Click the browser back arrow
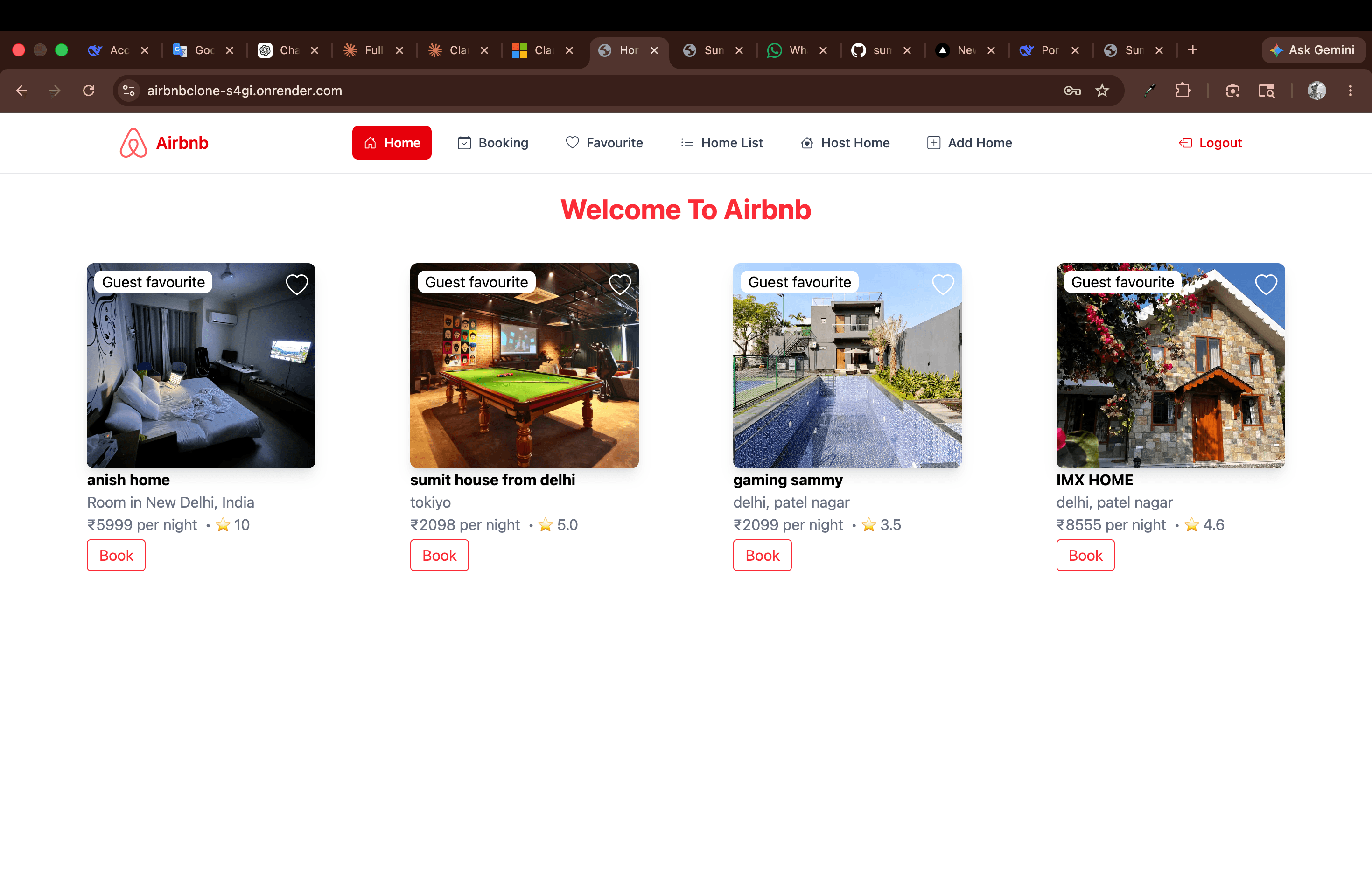The width and height of the screenshot is (1372, 892). 22,91
